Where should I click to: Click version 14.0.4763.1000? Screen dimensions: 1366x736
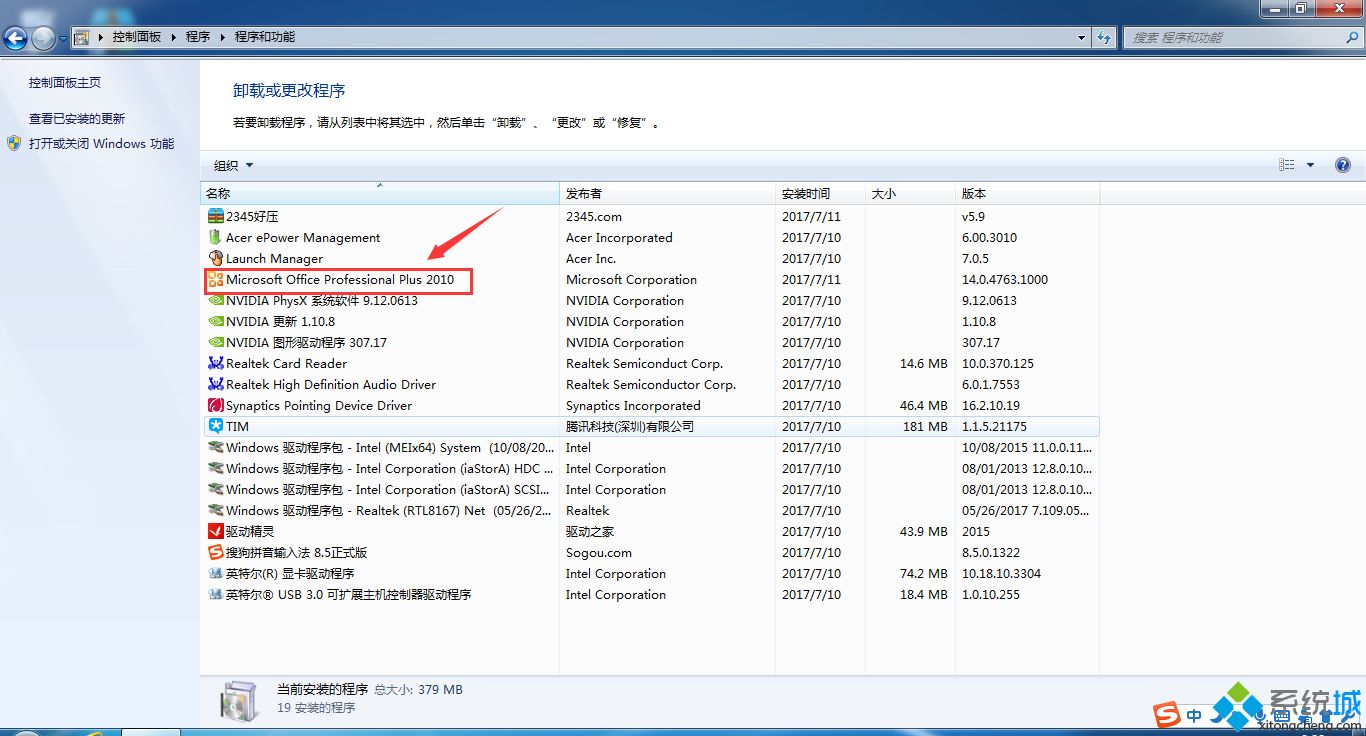[x=1005, y=279]
